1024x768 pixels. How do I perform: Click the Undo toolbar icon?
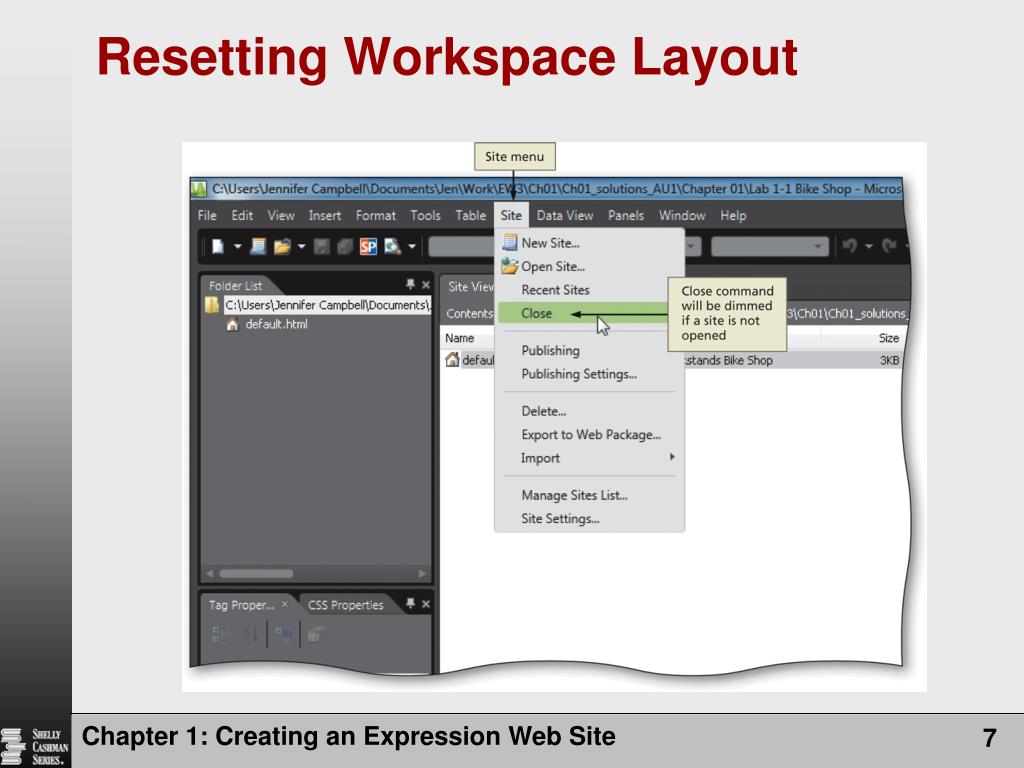[850, 246]
